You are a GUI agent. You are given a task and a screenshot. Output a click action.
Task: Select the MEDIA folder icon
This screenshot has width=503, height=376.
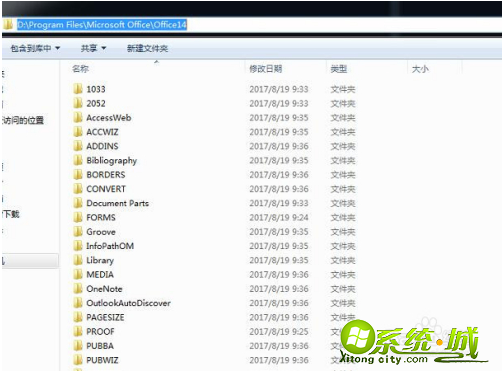78,274
